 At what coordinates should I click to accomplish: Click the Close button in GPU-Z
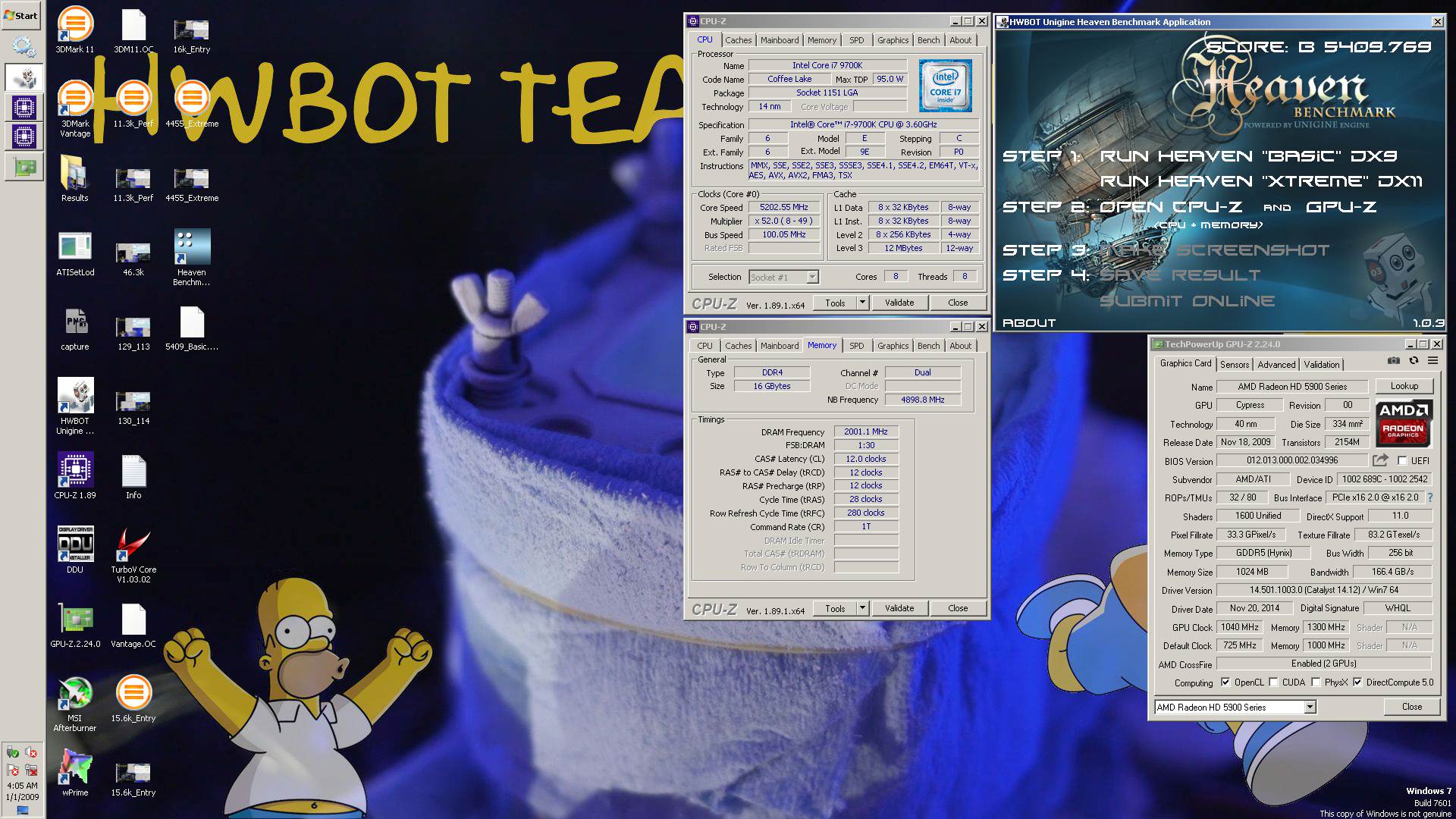point(1411,707)
